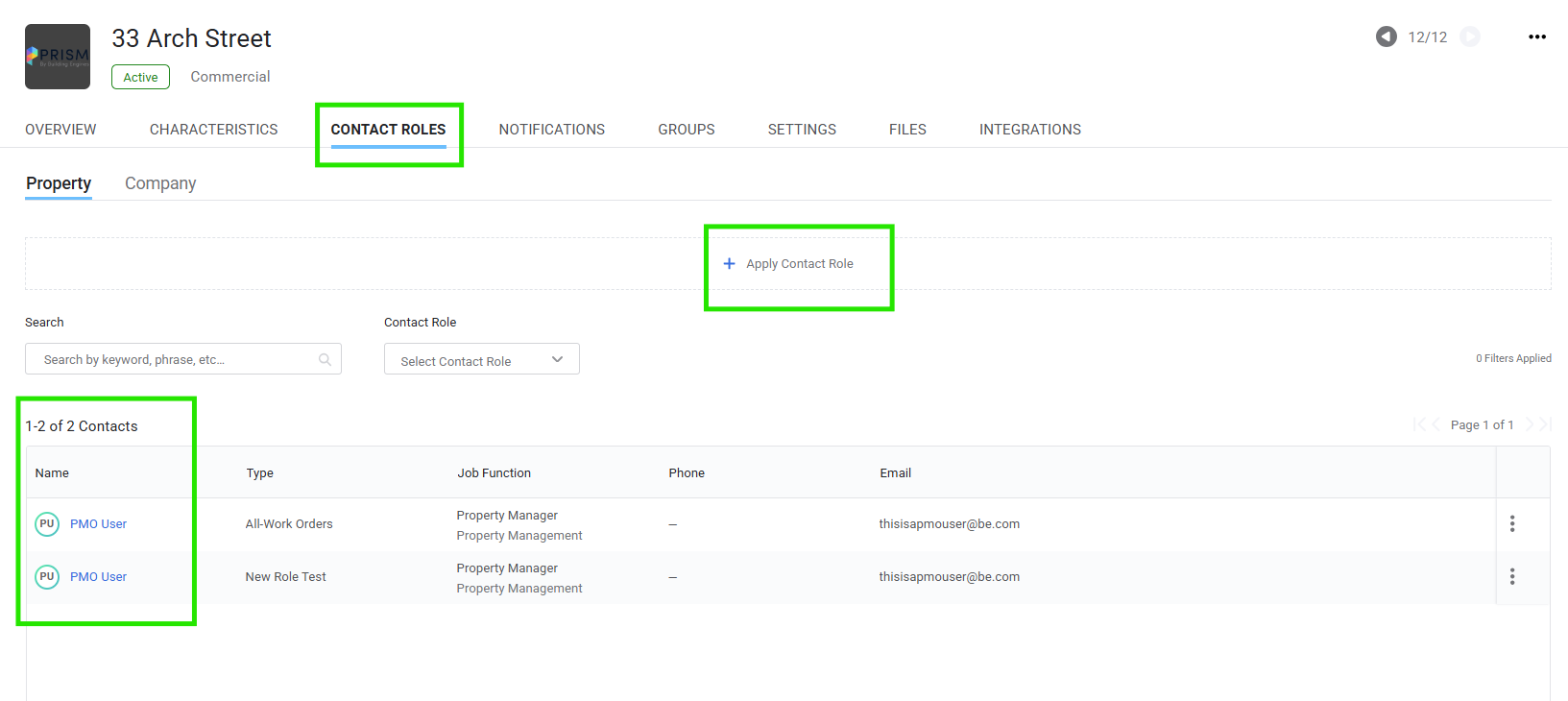Image resolution: width=1568 pixels, height=701 pixels.
Task: Click the Prism property logo thumbnail
Action: click(58, 57)
